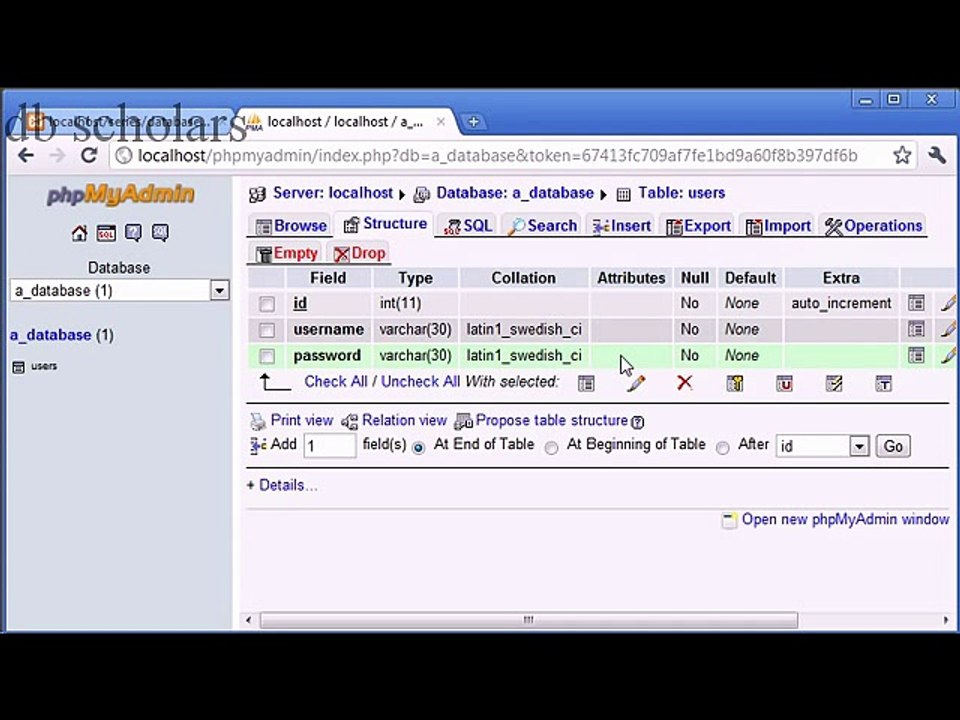Click the phpMyAdmin logo
The width and height of the screenshot is (960, 720).
tap(121, 195)
